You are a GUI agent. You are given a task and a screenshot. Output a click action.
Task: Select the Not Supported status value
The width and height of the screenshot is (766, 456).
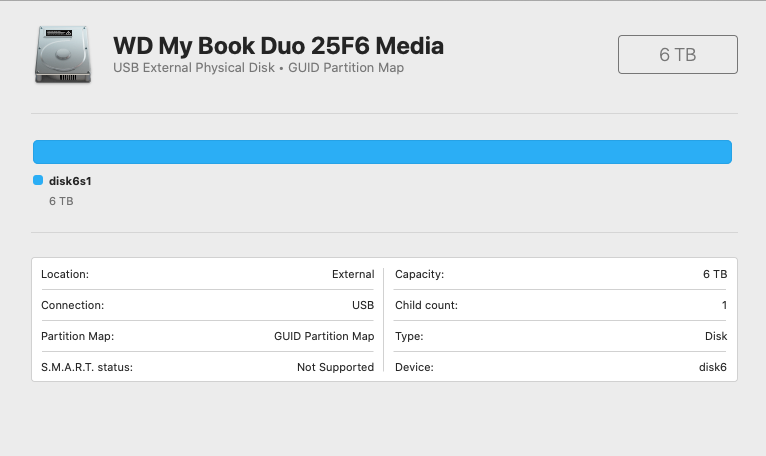[x=335, y=367]
